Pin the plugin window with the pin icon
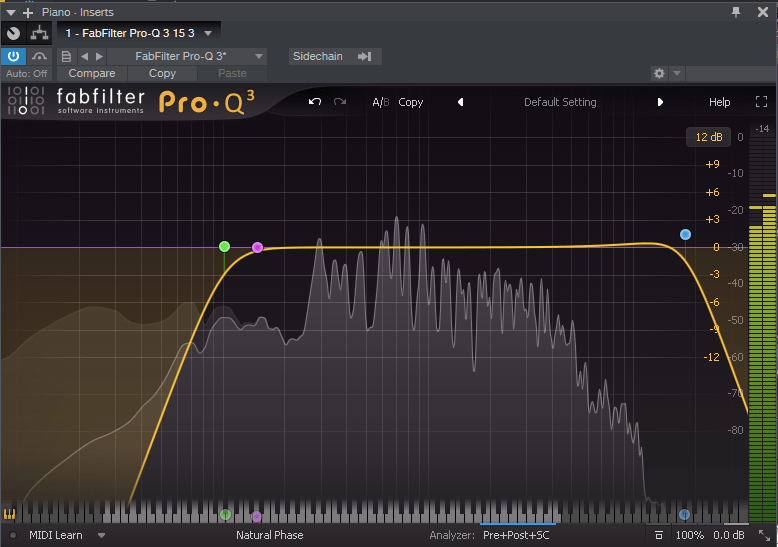 pyautogui.click(x=737, y=12)
